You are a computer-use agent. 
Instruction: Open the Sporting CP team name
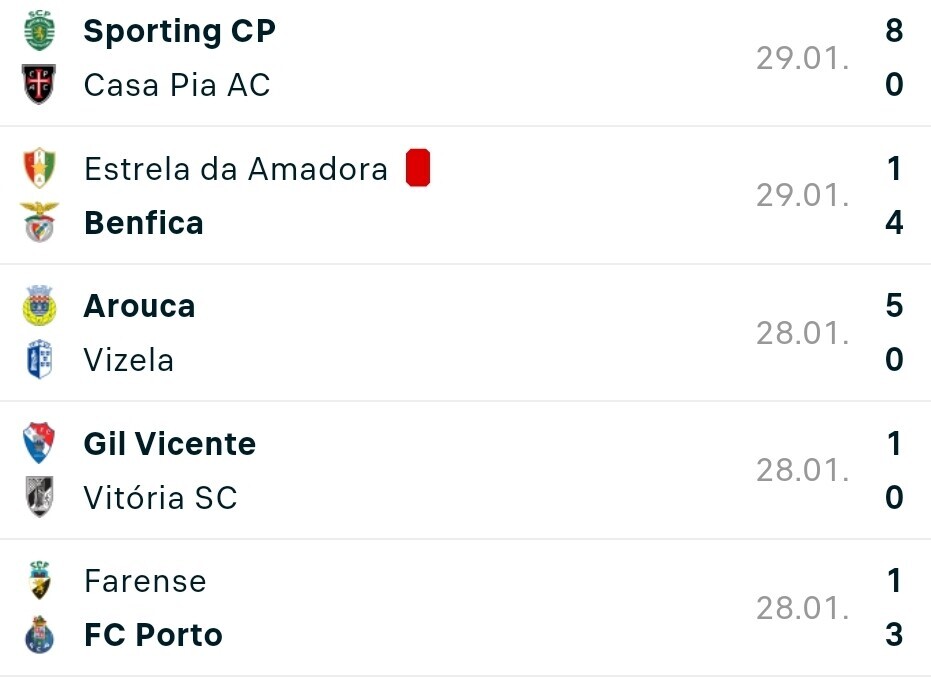[179, 31]
